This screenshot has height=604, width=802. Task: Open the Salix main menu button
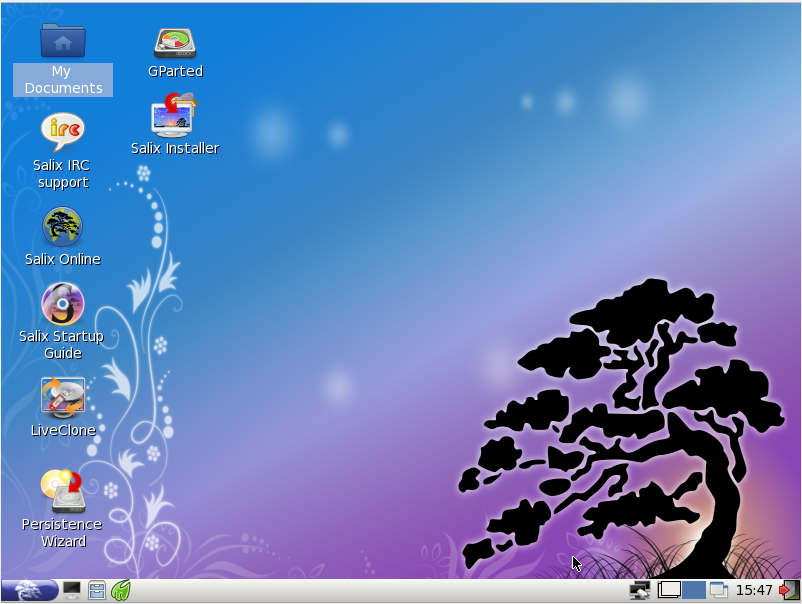click(30, 591)
